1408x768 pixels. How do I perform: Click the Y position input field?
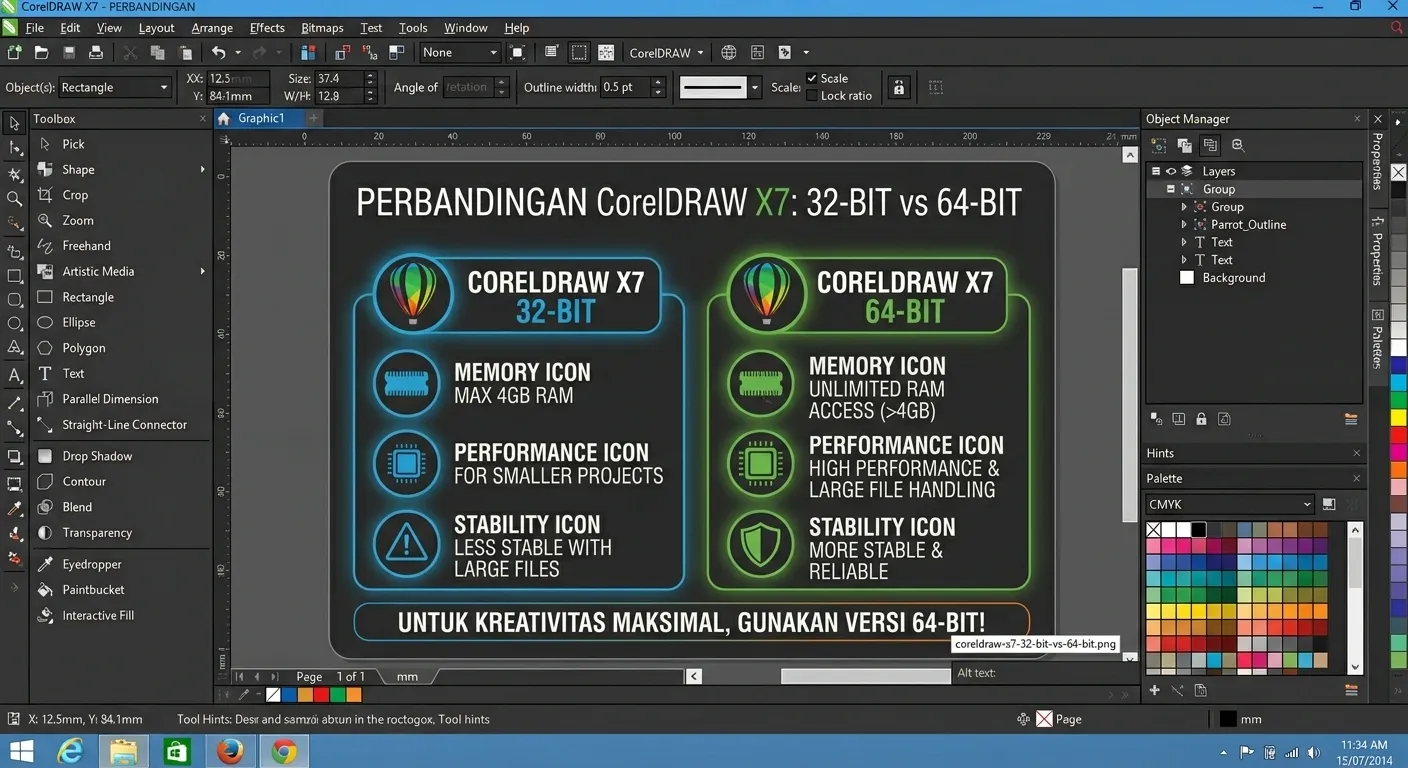[x=238, y=96]
